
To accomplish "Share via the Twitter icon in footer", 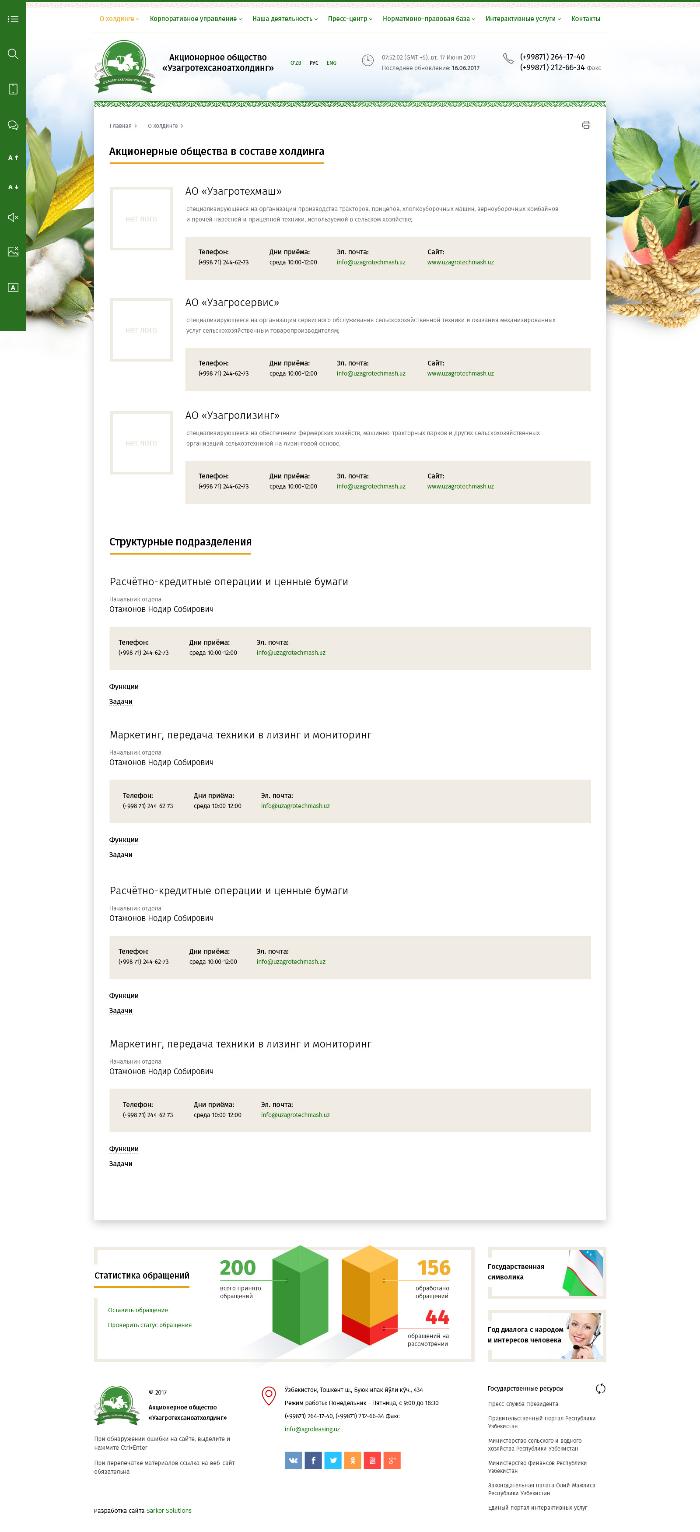I will (x=333, y=1461).
